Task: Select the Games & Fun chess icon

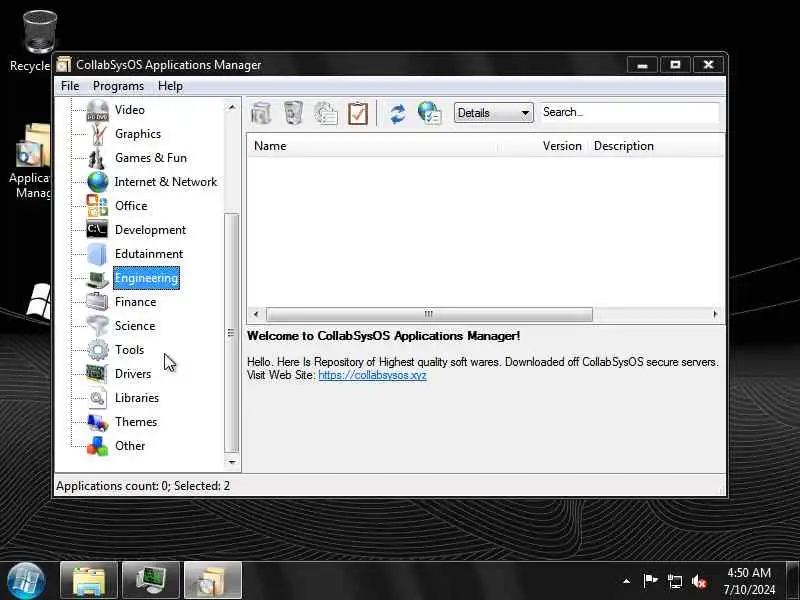Action: [97, 158]
